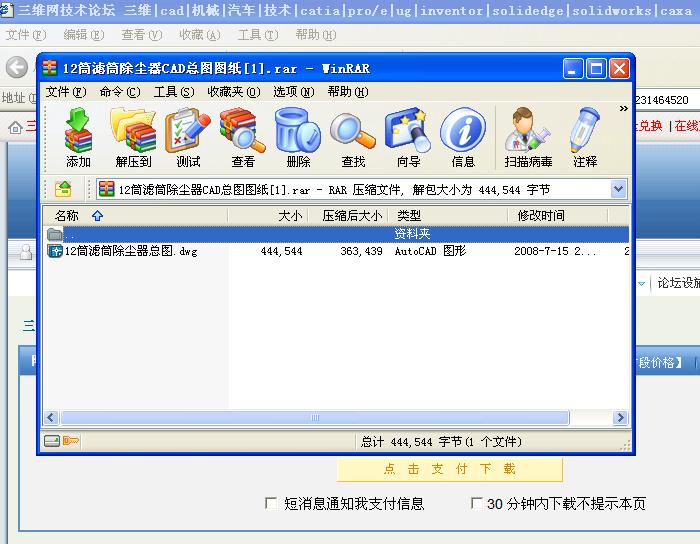Open WinRAR Options (选项) menu
Image resolution: width=700 pixels, height=544 pixels.
click(x=294, y=92)
